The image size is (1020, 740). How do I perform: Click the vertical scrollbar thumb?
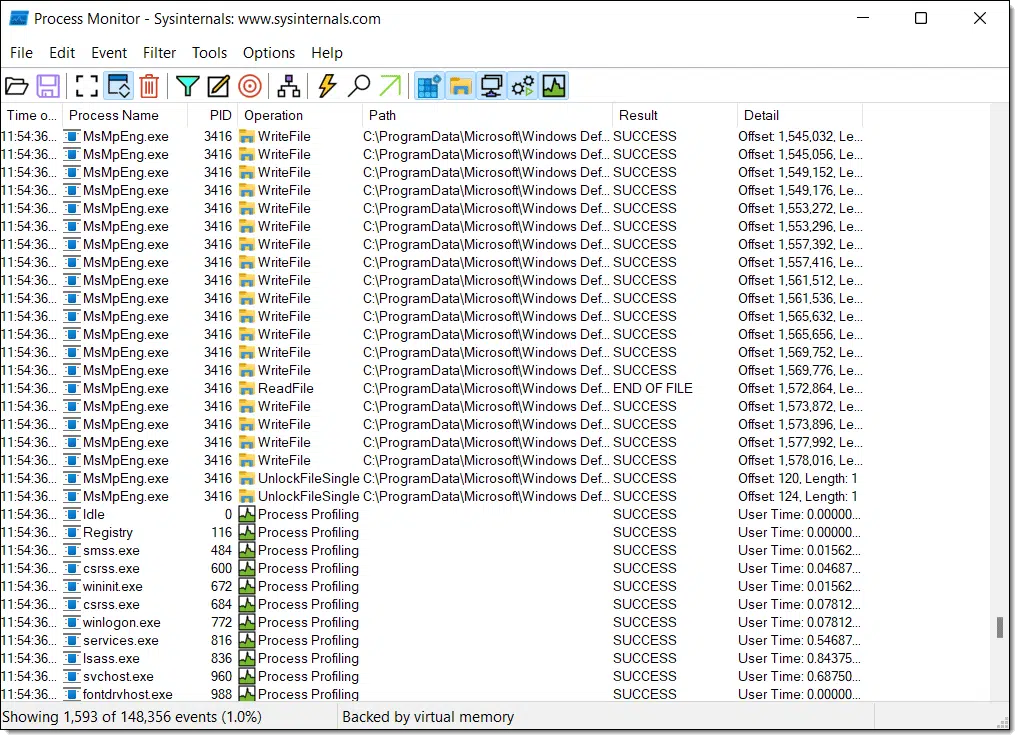click(1000, 627)
